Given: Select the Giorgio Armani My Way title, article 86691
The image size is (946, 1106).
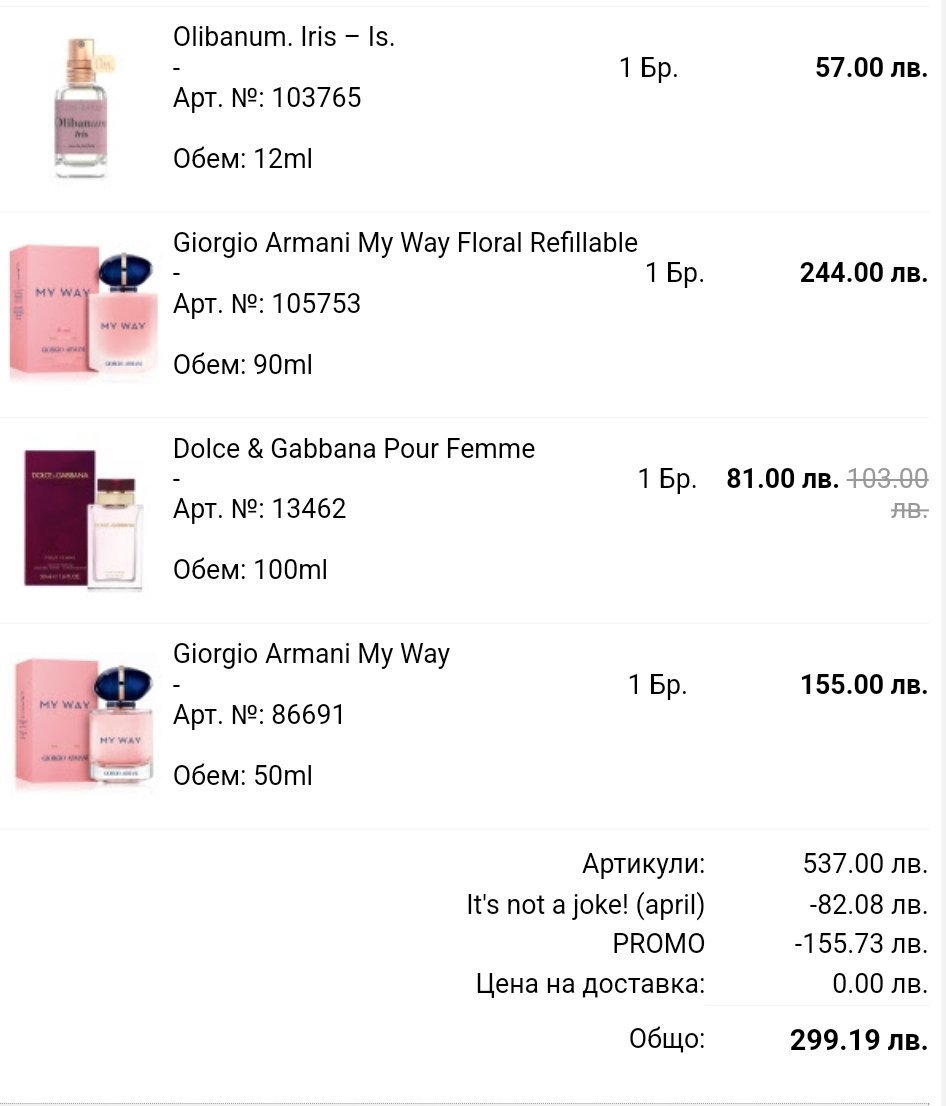Looking at the screenshot, I should 311,654.
